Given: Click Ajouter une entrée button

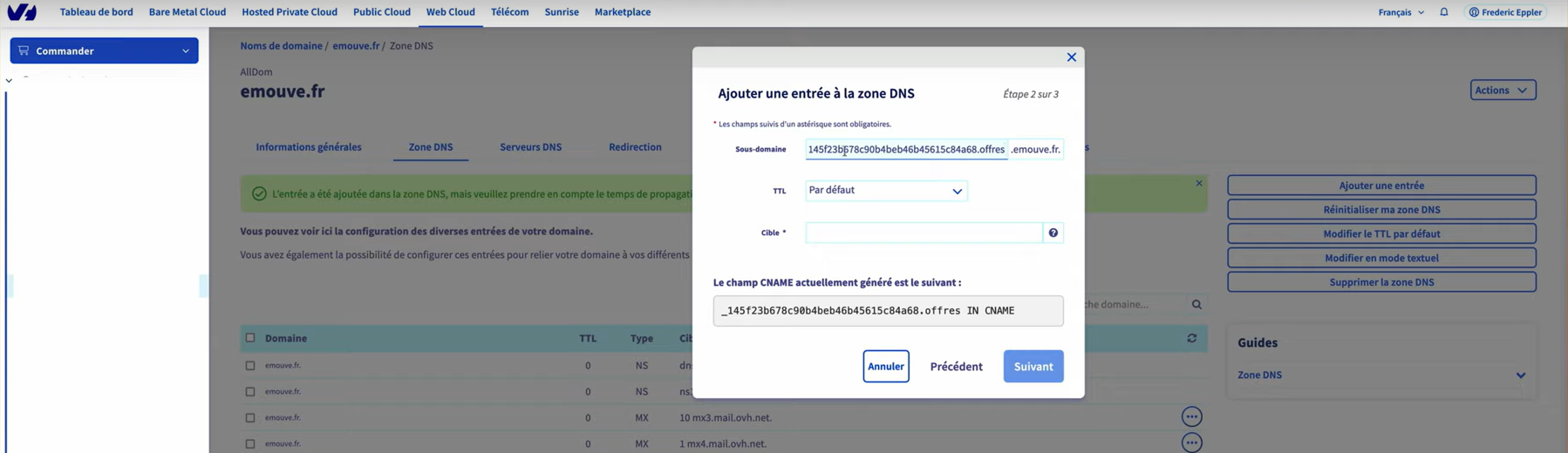Looking at the screenshot, I should click(x=1381, y=186).
